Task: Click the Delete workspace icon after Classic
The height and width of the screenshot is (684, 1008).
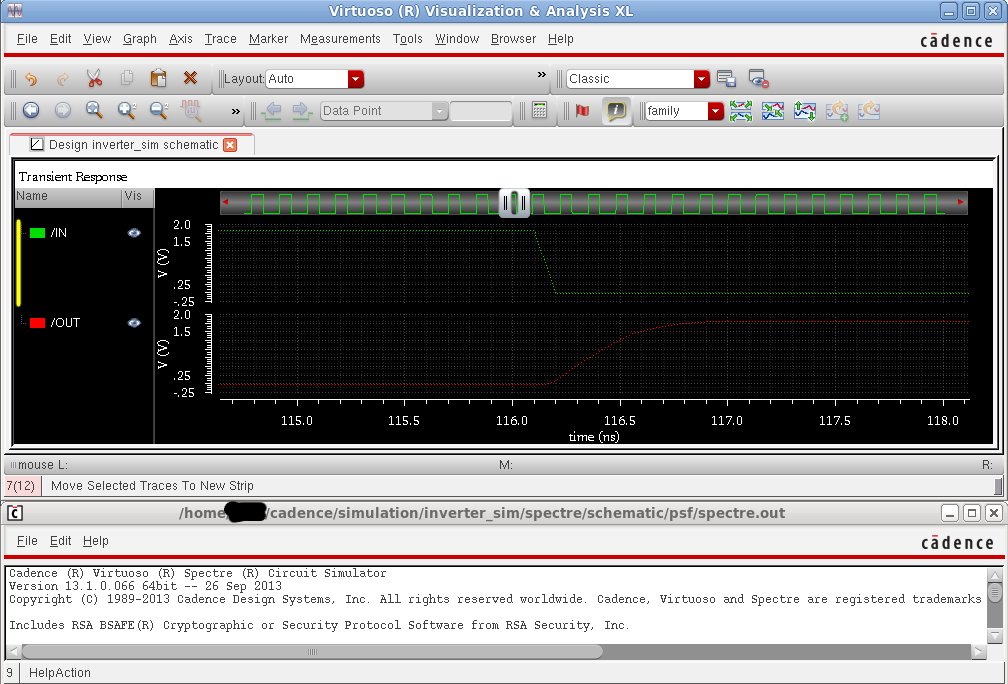Action: pyautogui.click(x=759, y=79)
